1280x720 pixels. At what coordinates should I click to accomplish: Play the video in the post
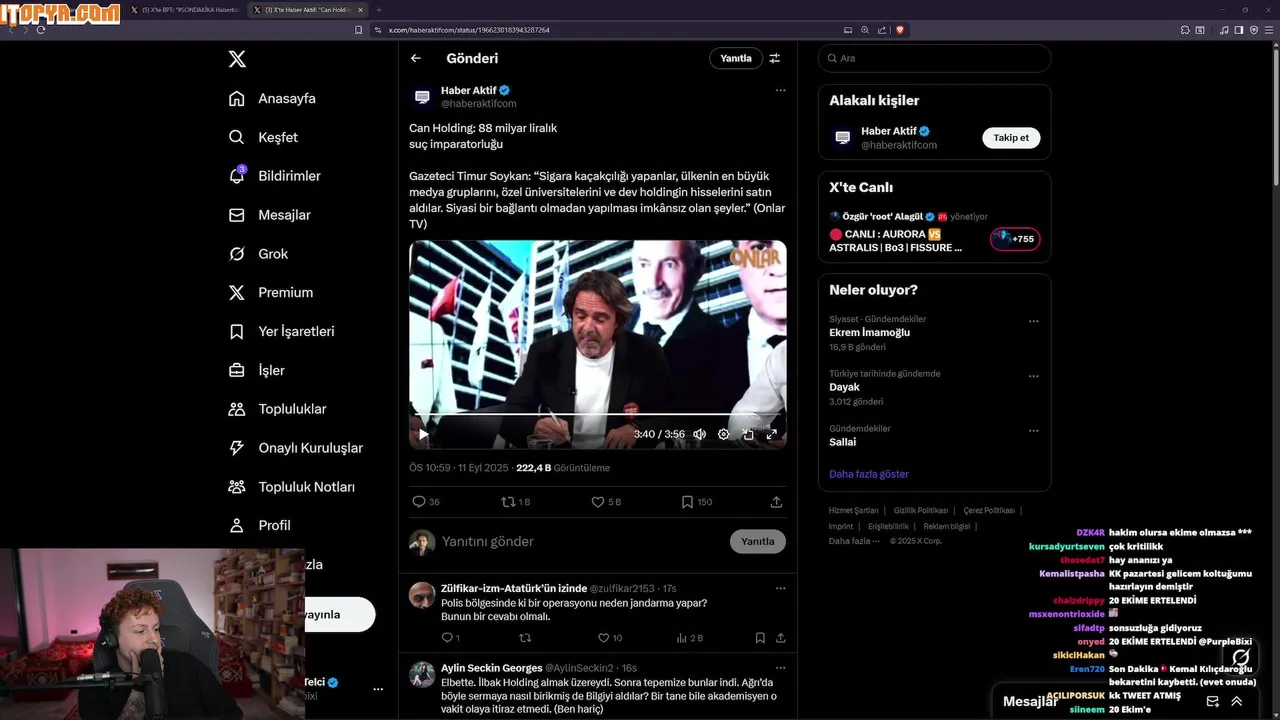[423, 434]
